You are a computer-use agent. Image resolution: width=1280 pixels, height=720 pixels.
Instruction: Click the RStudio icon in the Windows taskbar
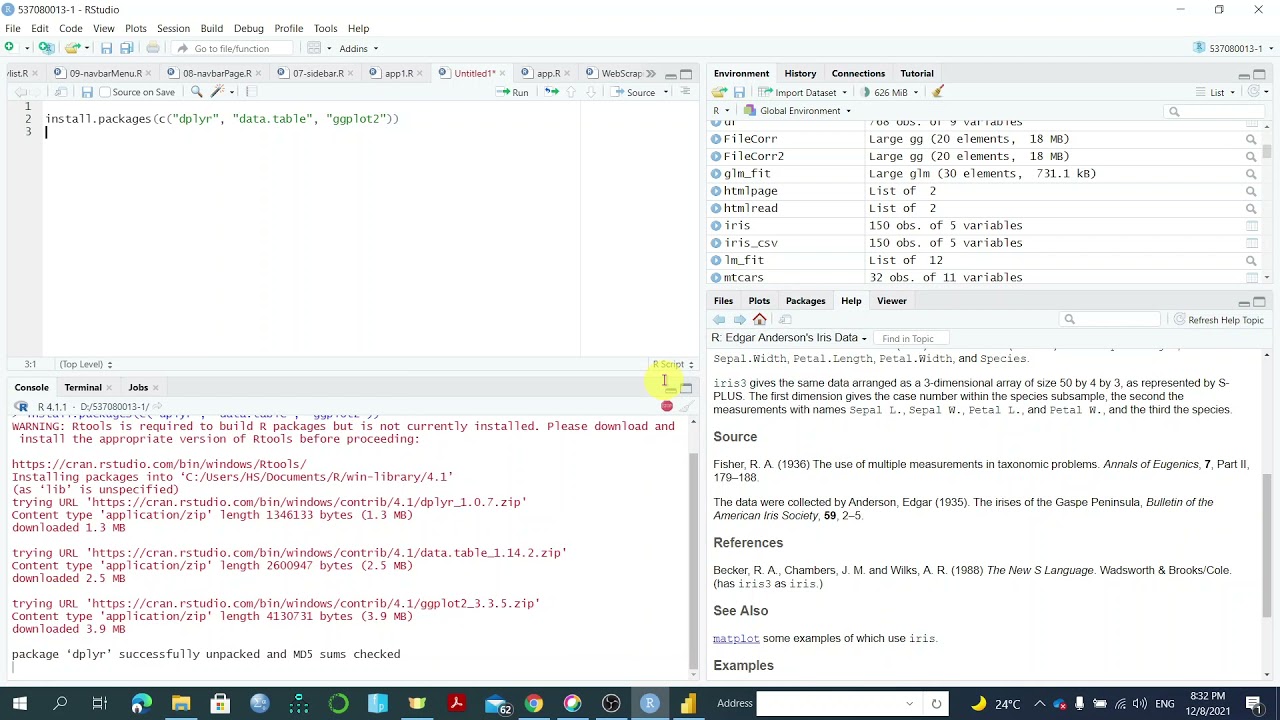649,704
